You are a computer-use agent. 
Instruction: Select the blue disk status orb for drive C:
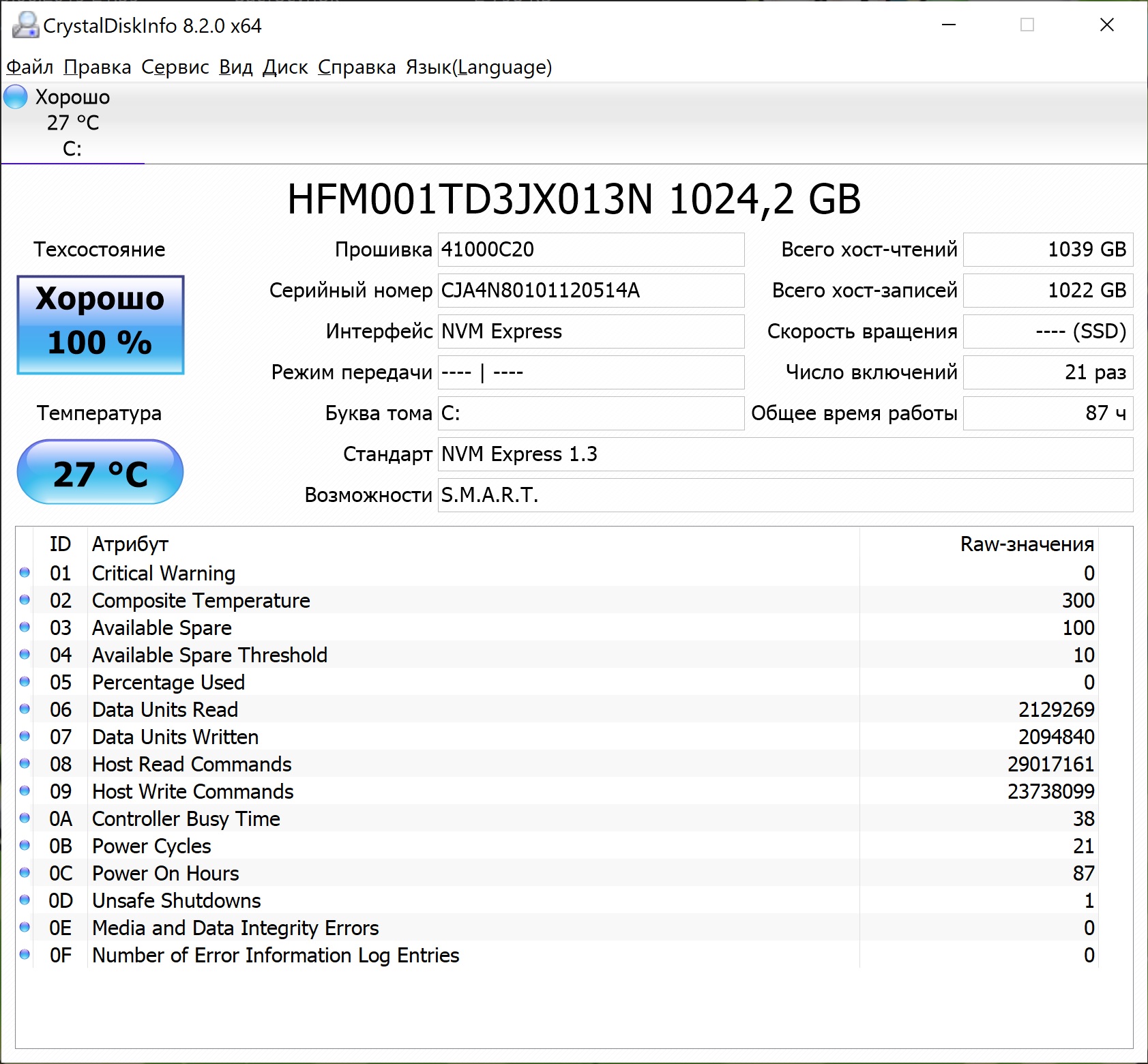coord(16,97)
